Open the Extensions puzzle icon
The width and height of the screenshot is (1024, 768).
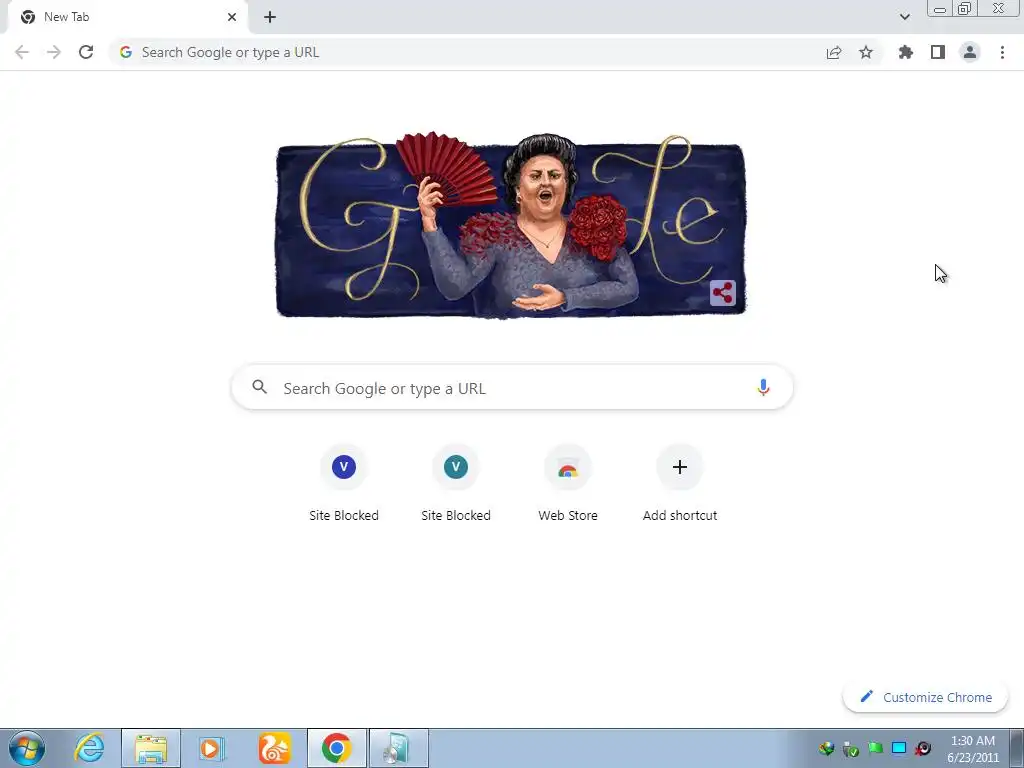coord(905,52)
